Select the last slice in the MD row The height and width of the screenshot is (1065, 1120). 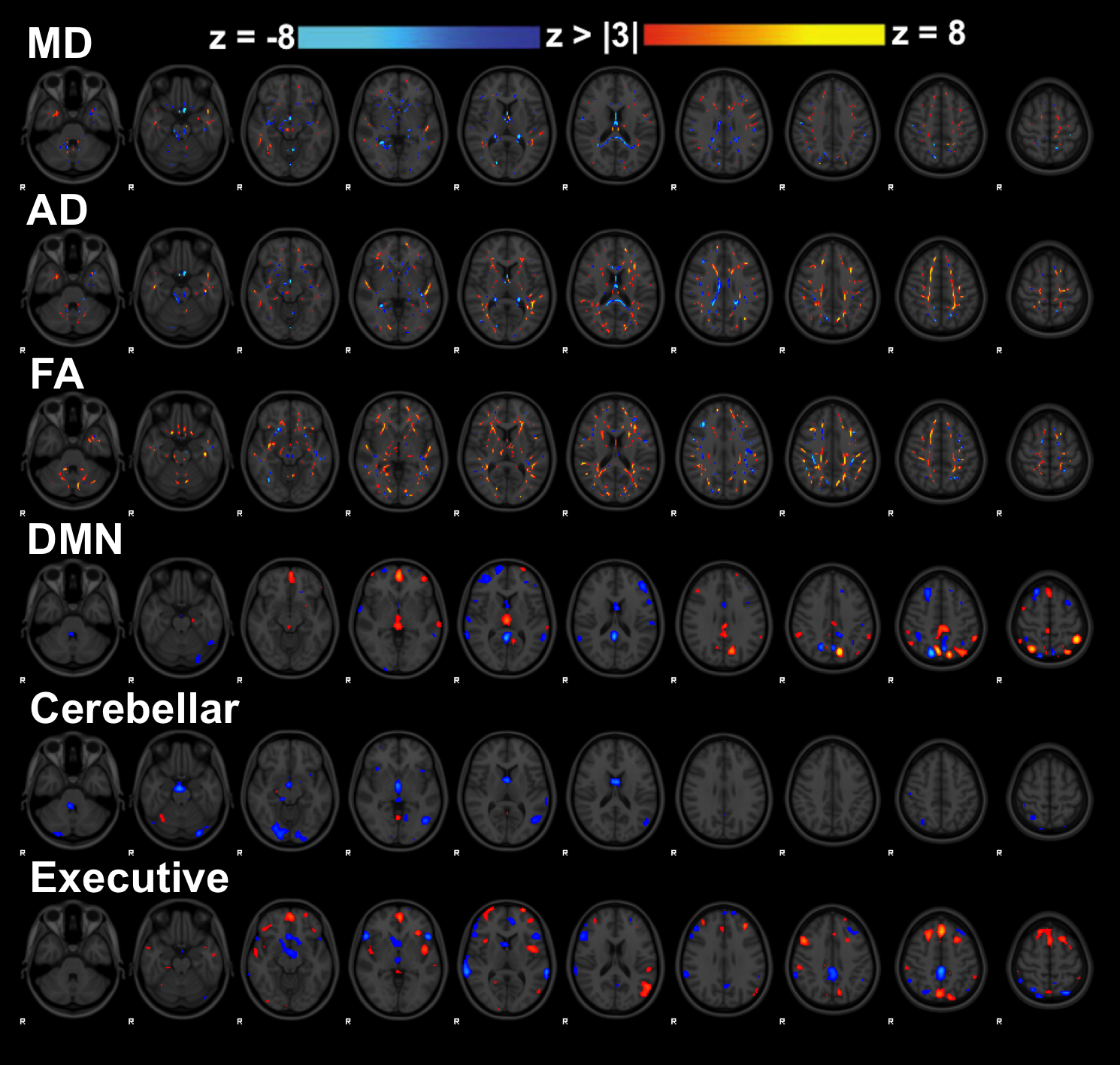click(1049, 128)
